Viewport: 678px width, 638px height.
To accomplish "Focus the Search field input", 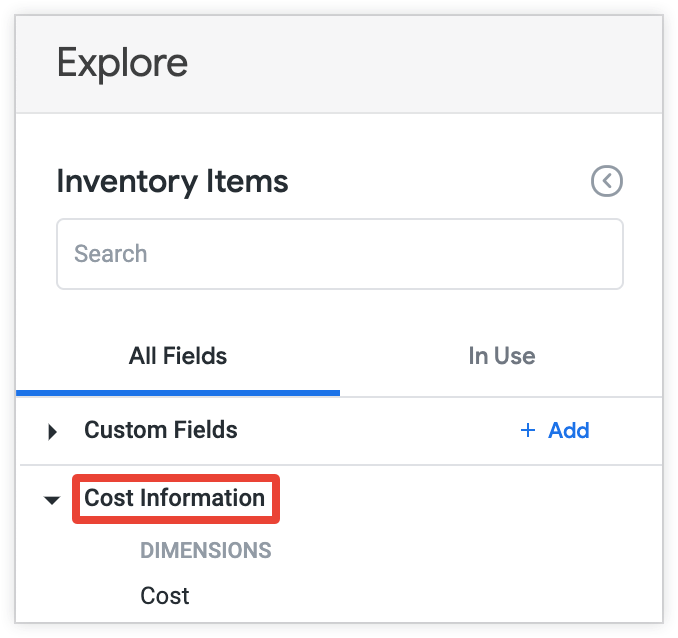I will (x=340, y=254).
